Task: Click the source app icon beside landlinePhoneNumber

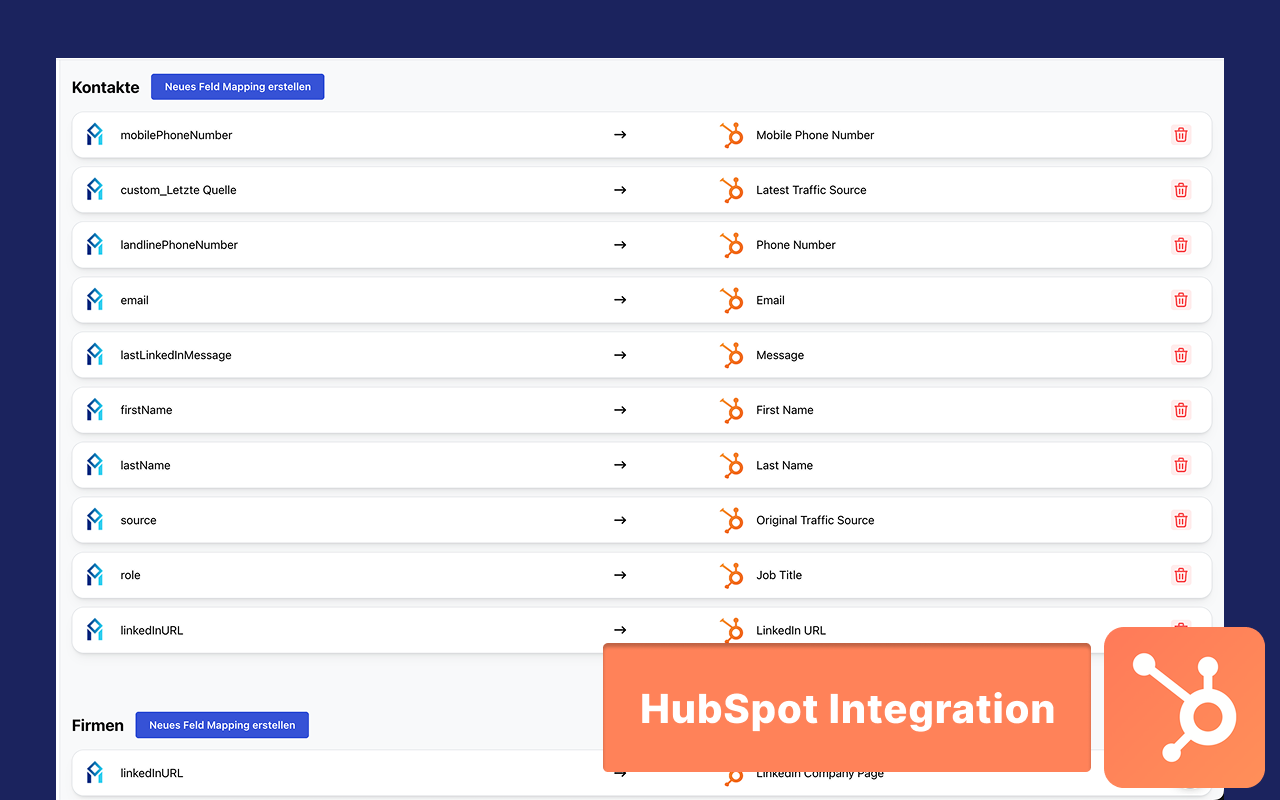Action: pyautogui.click(x=95, y=245)
